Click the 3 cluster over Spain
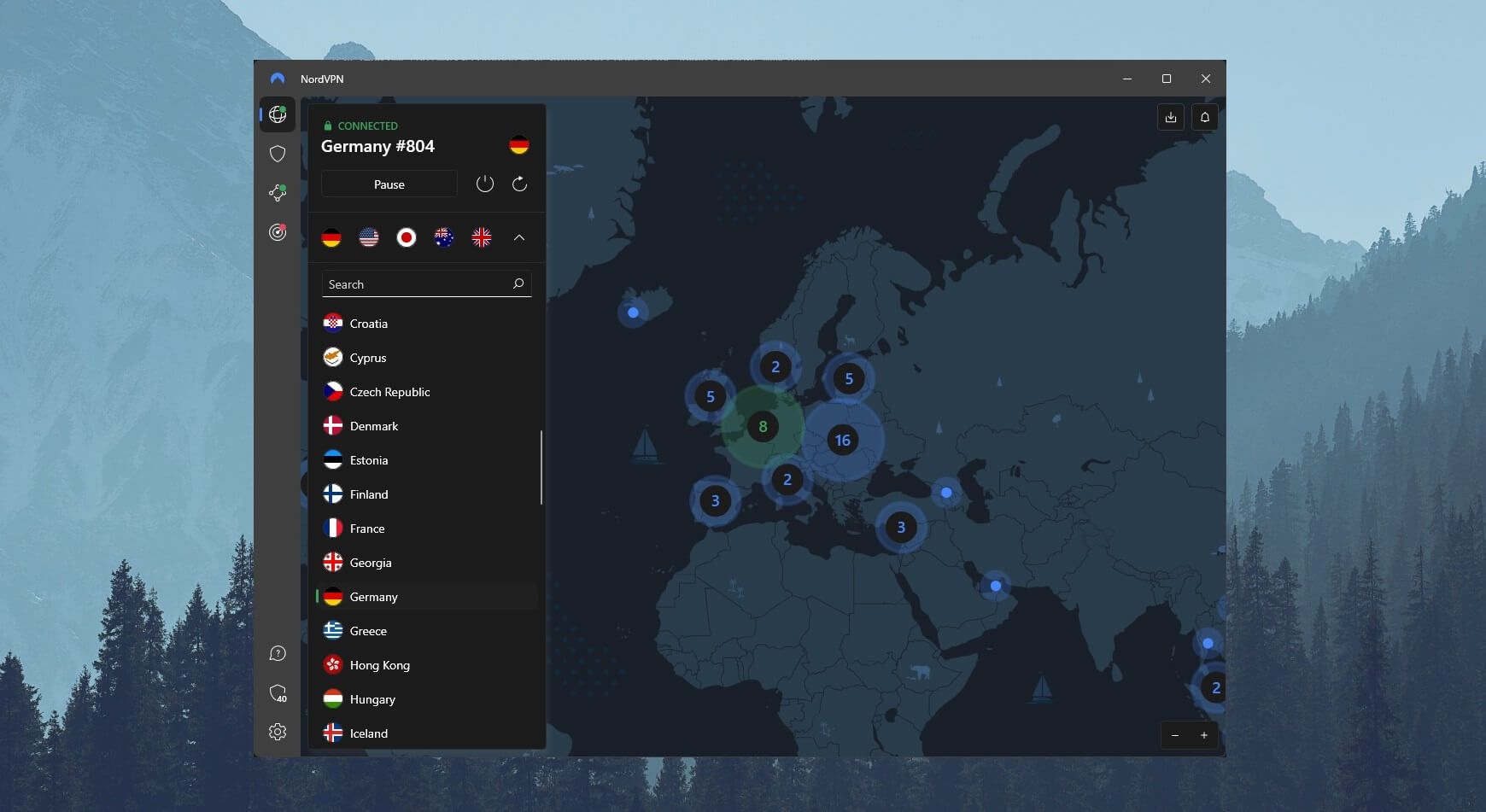The height and width of the screenshot is (812, 1486). click(x=716, y=500)
